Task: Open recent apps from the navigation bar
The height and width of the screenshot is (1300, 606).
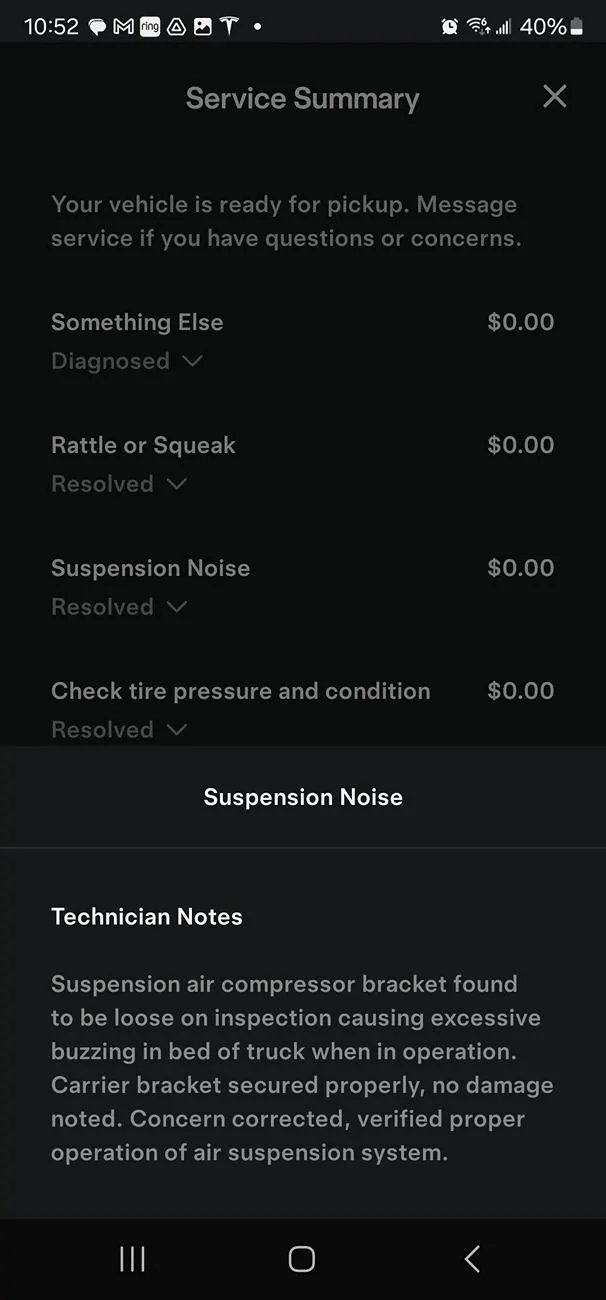Action: (131, 1259)
